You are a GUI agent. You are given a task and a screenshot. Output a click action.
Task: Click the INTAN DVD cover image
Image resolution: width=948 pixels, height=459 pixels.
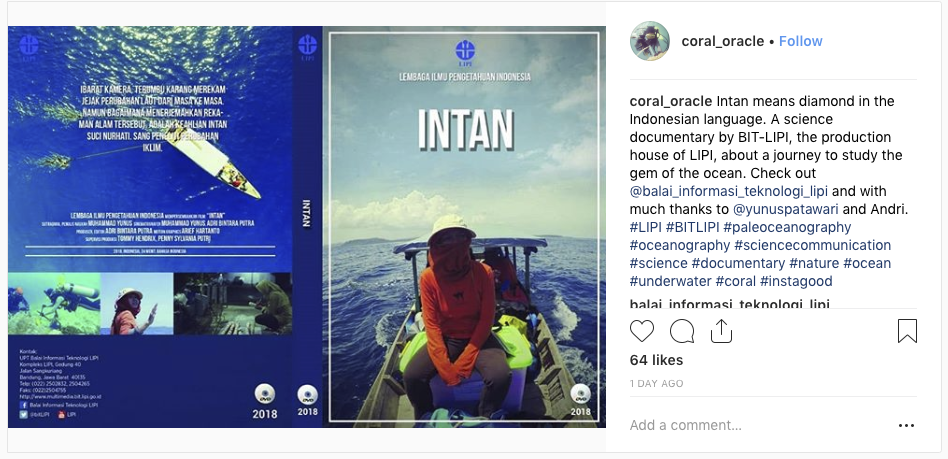(x=307, y=227)
